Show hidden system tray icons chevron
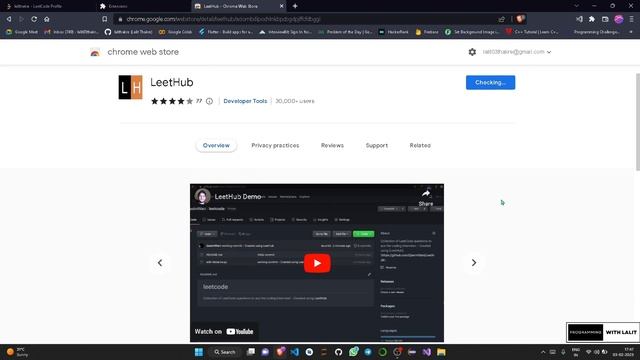This screenshot has width=640, height=360. tap(543, 352)
